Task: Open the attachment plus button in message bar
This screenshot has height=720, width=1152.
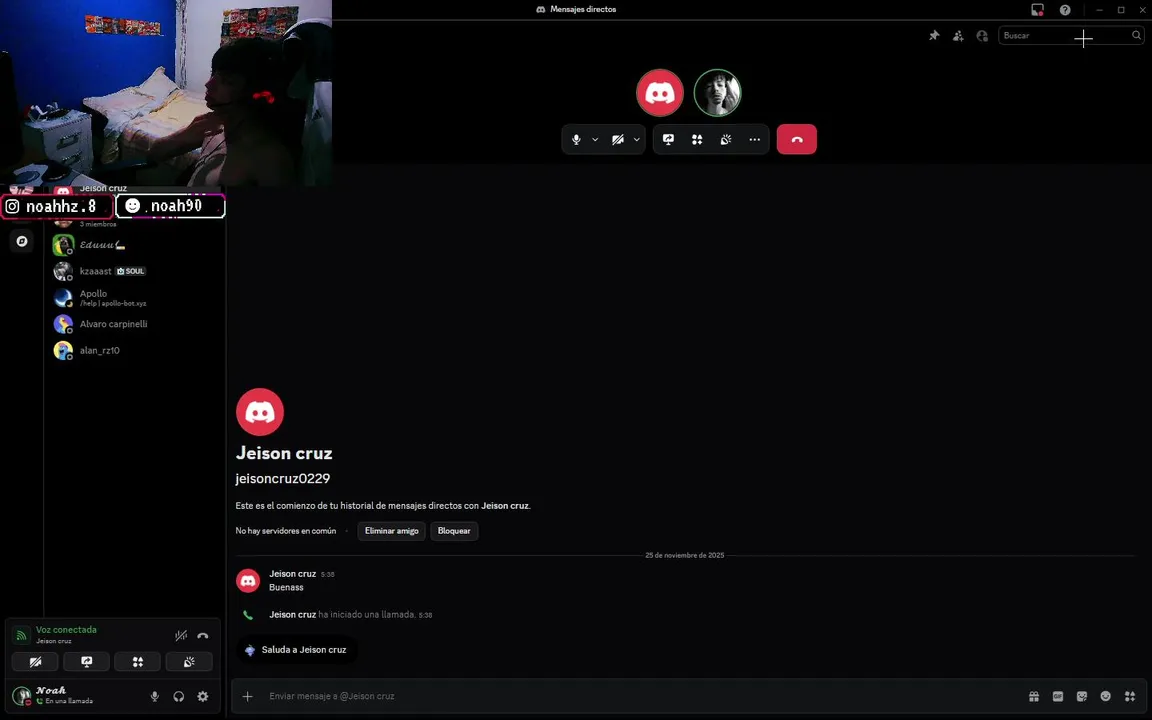Action: pyautogui.click(x=248, y=696)
